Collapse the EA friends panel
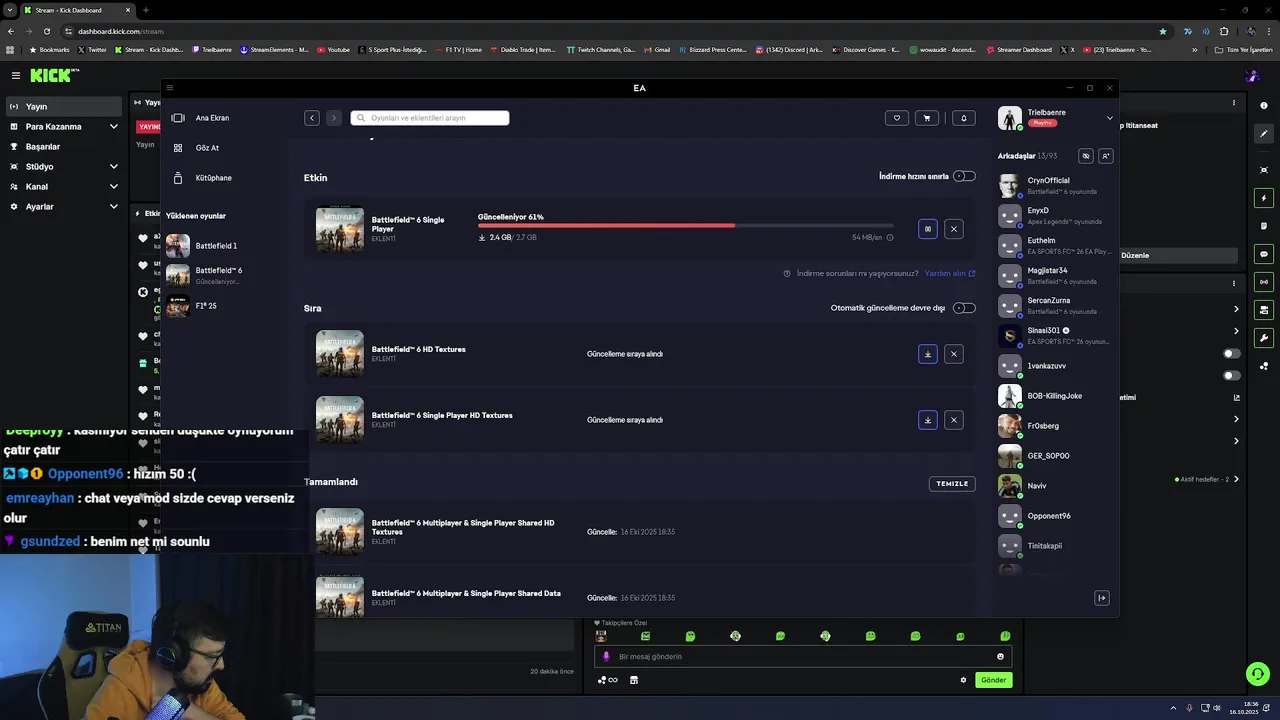Image resolution: width=1280 pixels, height=720 pixels. [1102, 598]
